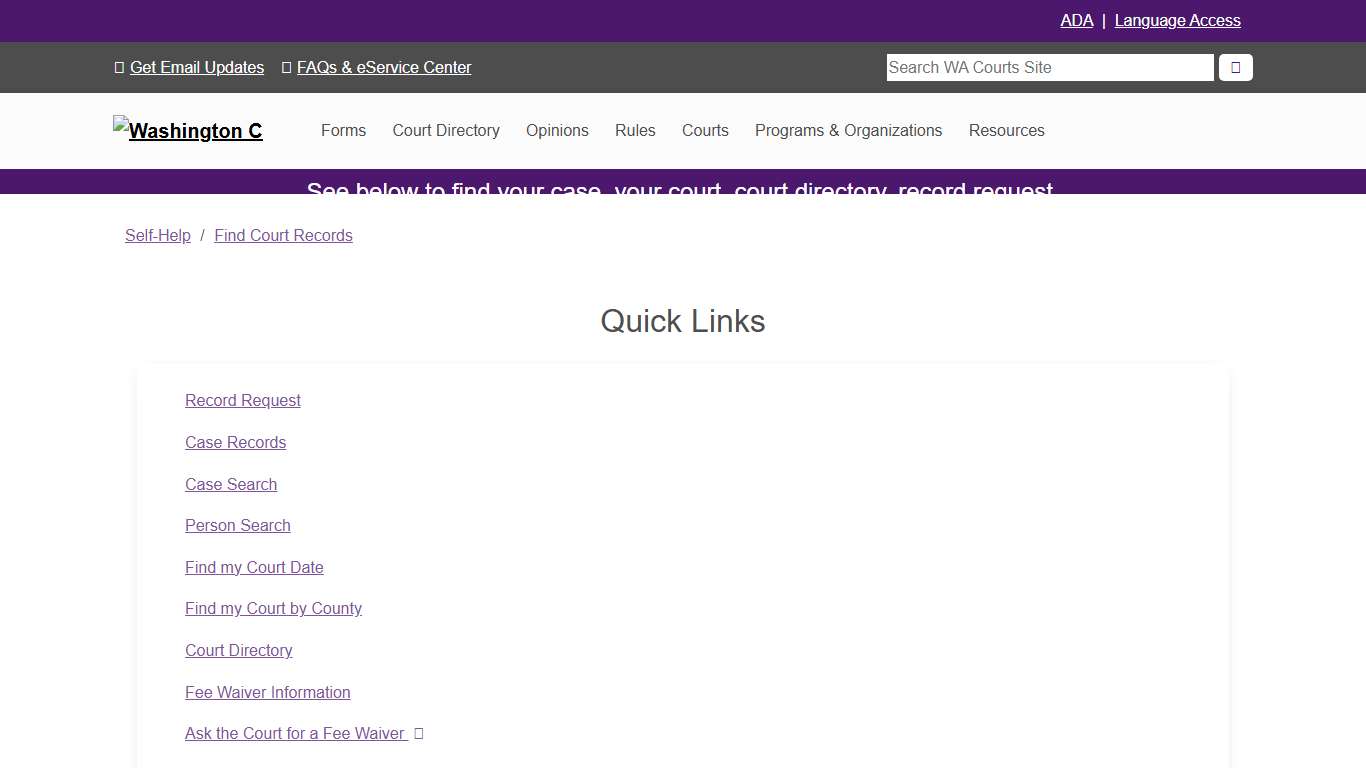Open Get Email Updates link

pyautogui.click(x=197, y=68)
